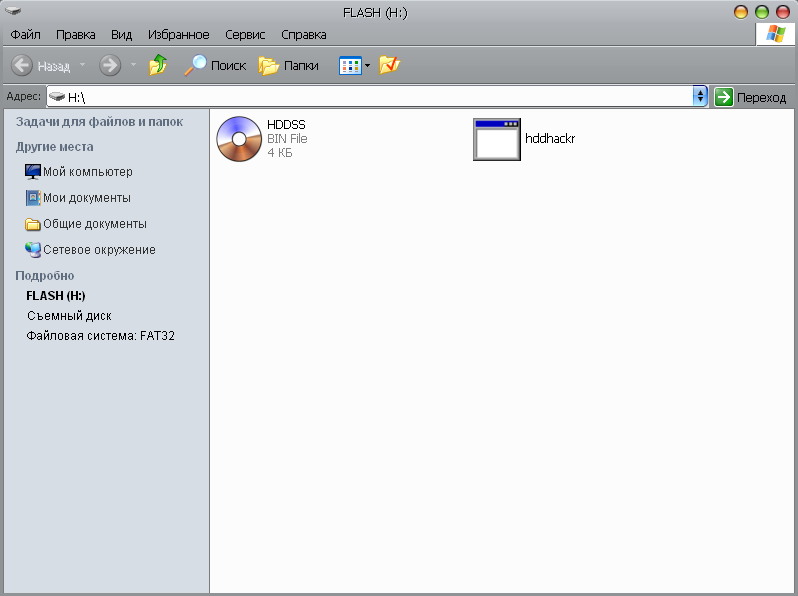
Task: Click the Сетевое окружение network icon
Action: (33, 249)
